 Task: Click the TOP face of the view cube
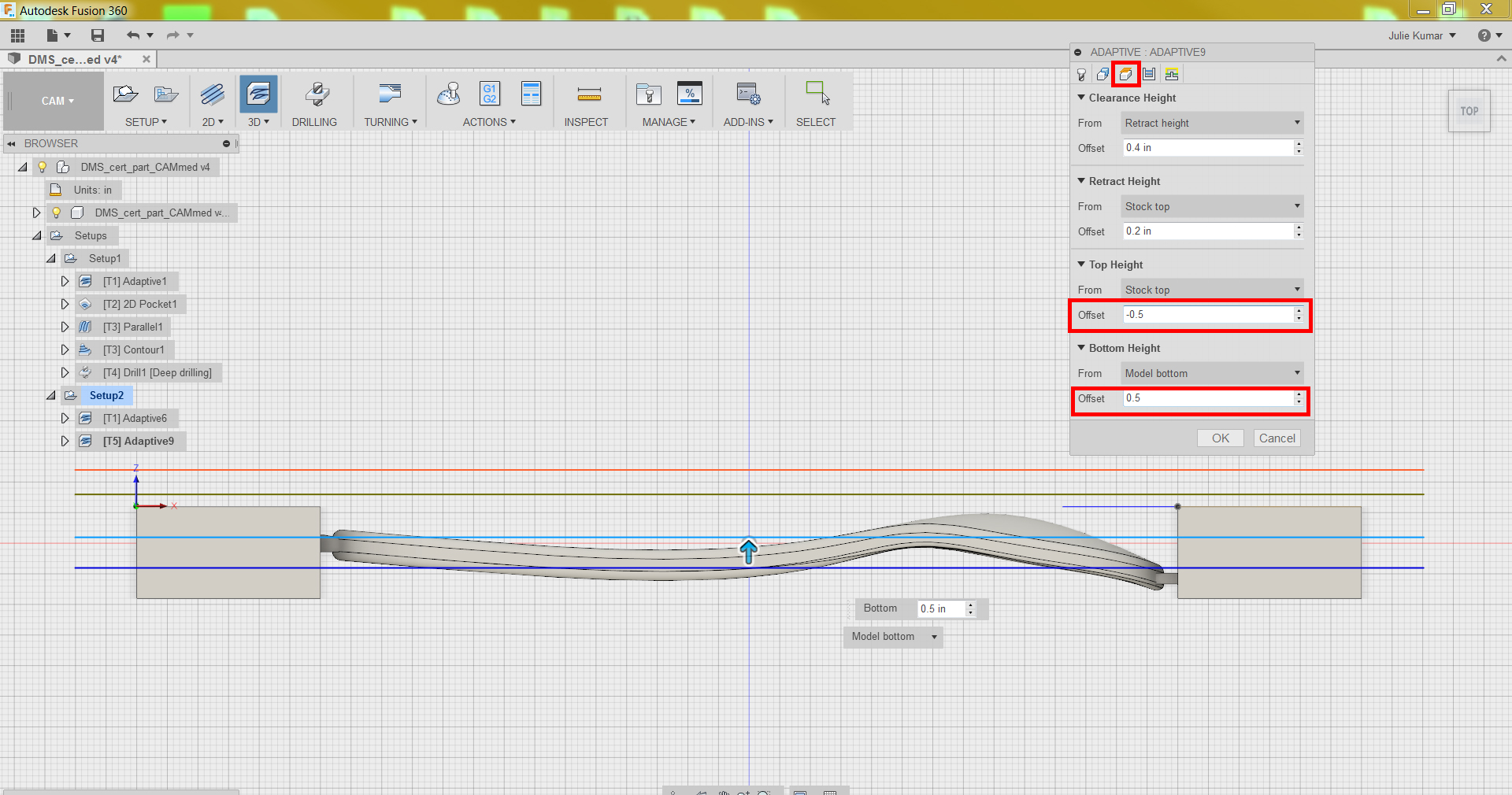click(1469, 111)
